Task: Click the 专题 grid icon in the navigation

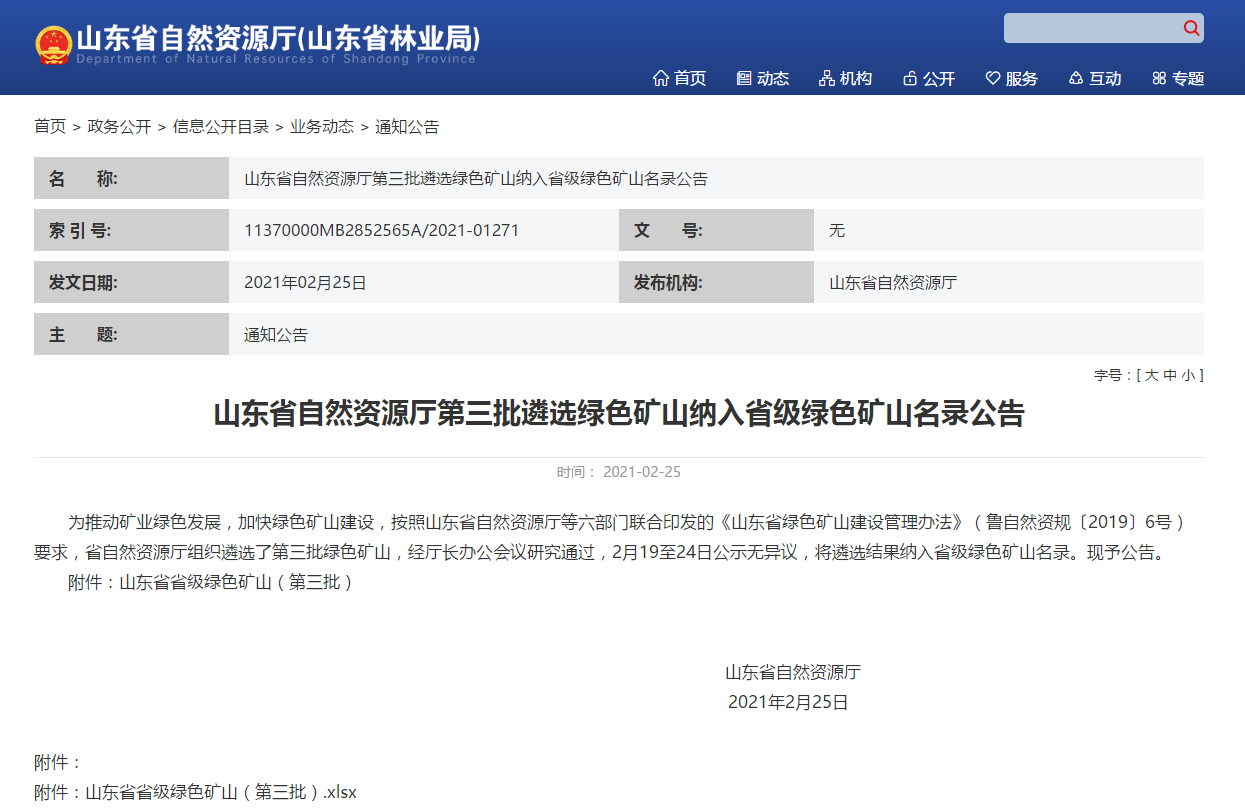Action: coord(1160,77)
